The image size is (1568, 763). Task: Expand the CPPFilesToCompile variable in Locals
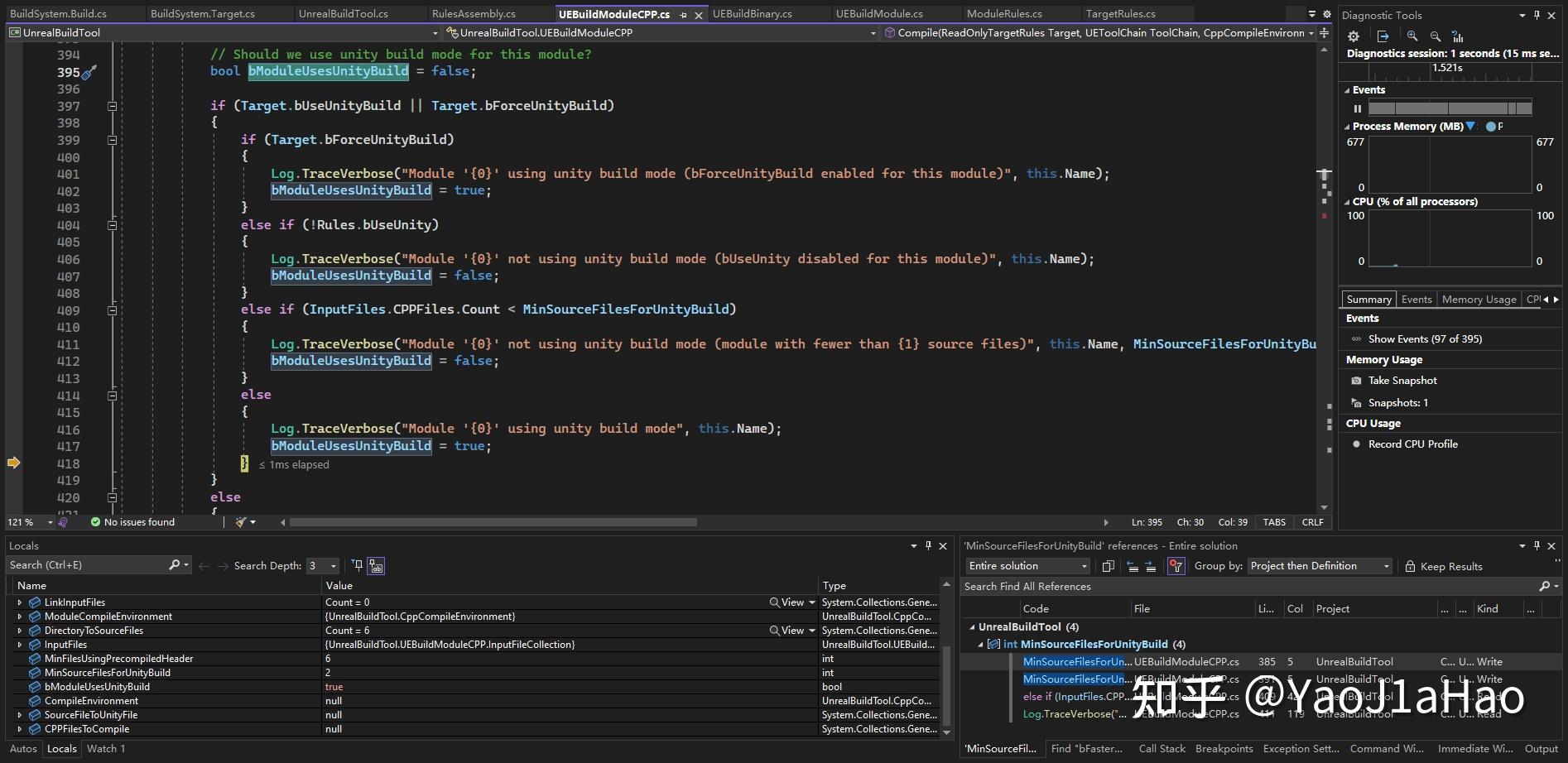21,729
